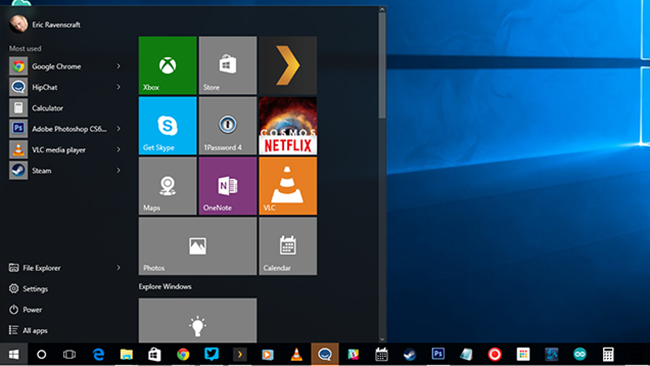Click the Task View taskbar button
Image resolution: width=650 pixels, height=366 pixels.
click(x=69, y=354)
